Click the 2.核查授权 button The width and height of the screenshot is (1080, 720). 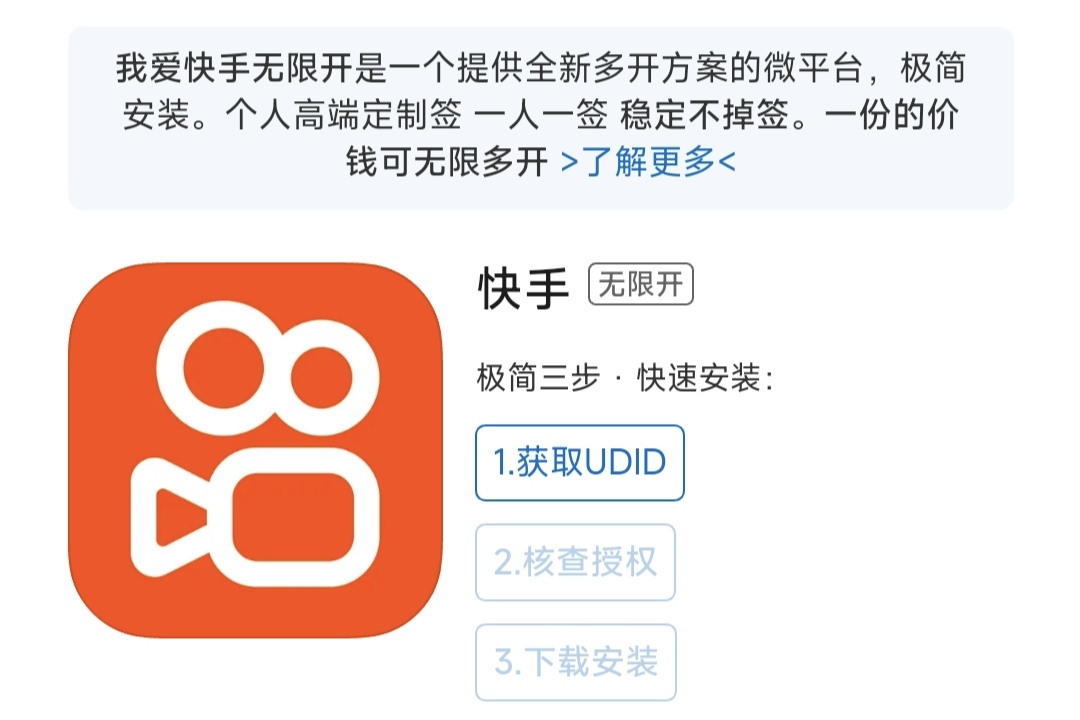(x=575, y=562)
